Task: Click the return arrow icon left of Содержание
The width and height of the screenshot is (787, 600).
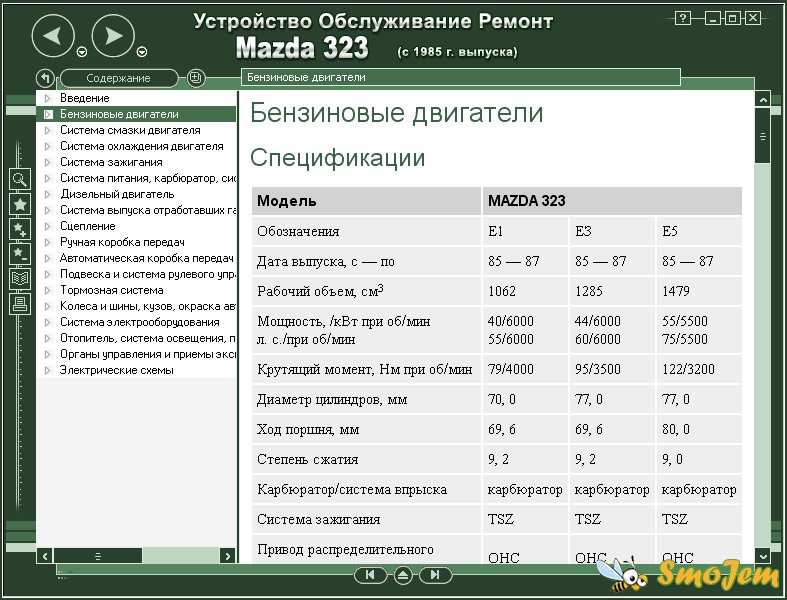Action: pyautogui.click(x=45, y=78)
